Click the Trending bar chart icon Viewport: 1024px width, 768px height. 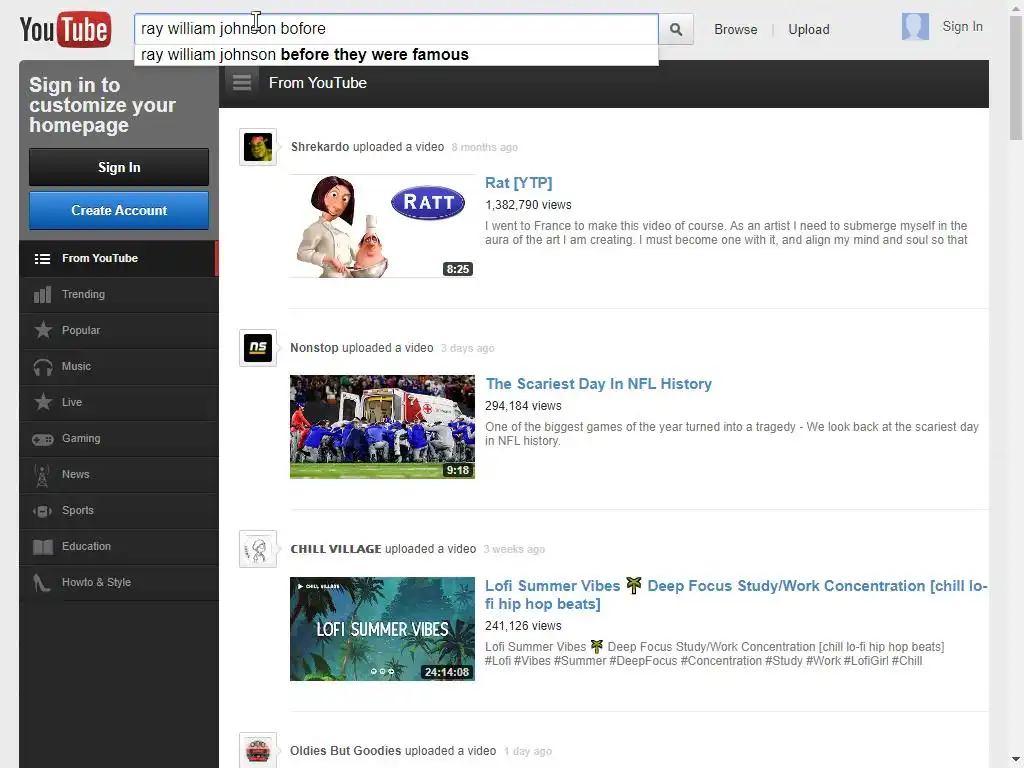point(42,295)
